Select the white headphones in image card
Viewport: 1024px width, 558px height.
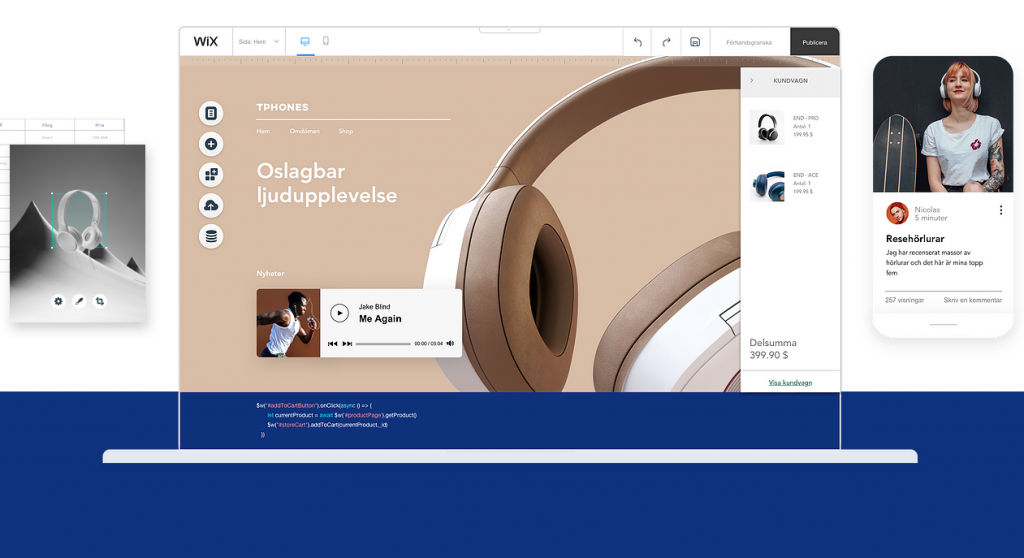pos(79,220)
